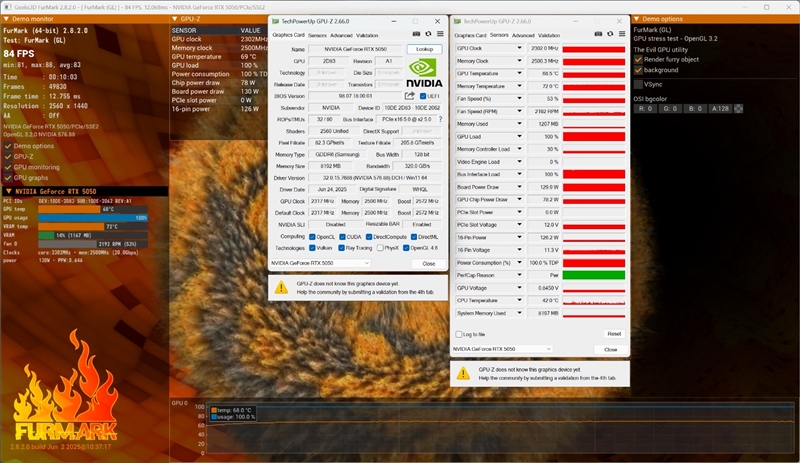Click the Reset button in Sensors window
The image size is (800, 463).
click(614, 334)
